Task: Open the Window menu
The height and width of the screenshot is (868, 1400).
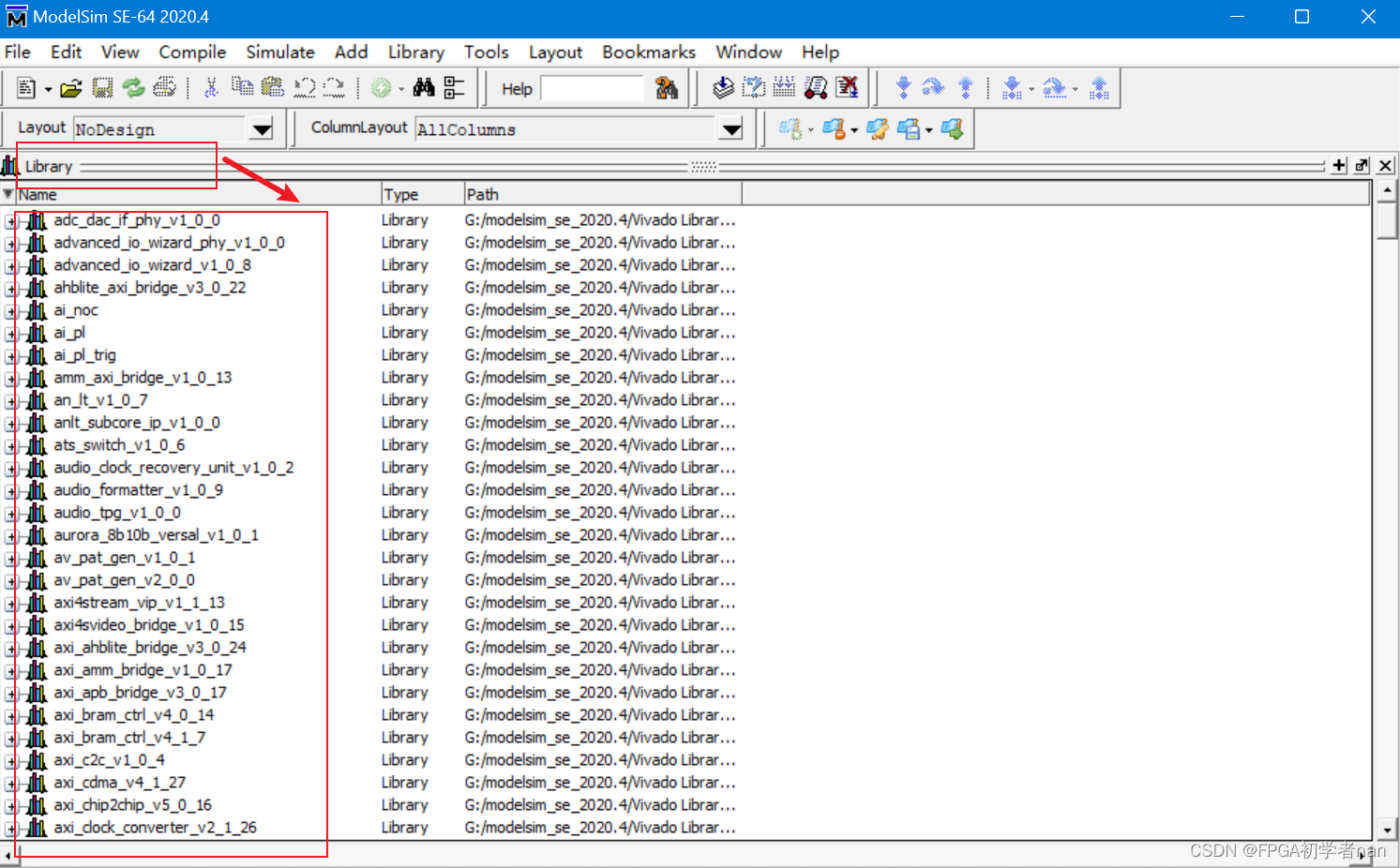Action: pyautogui.click(x=748, y=52)
